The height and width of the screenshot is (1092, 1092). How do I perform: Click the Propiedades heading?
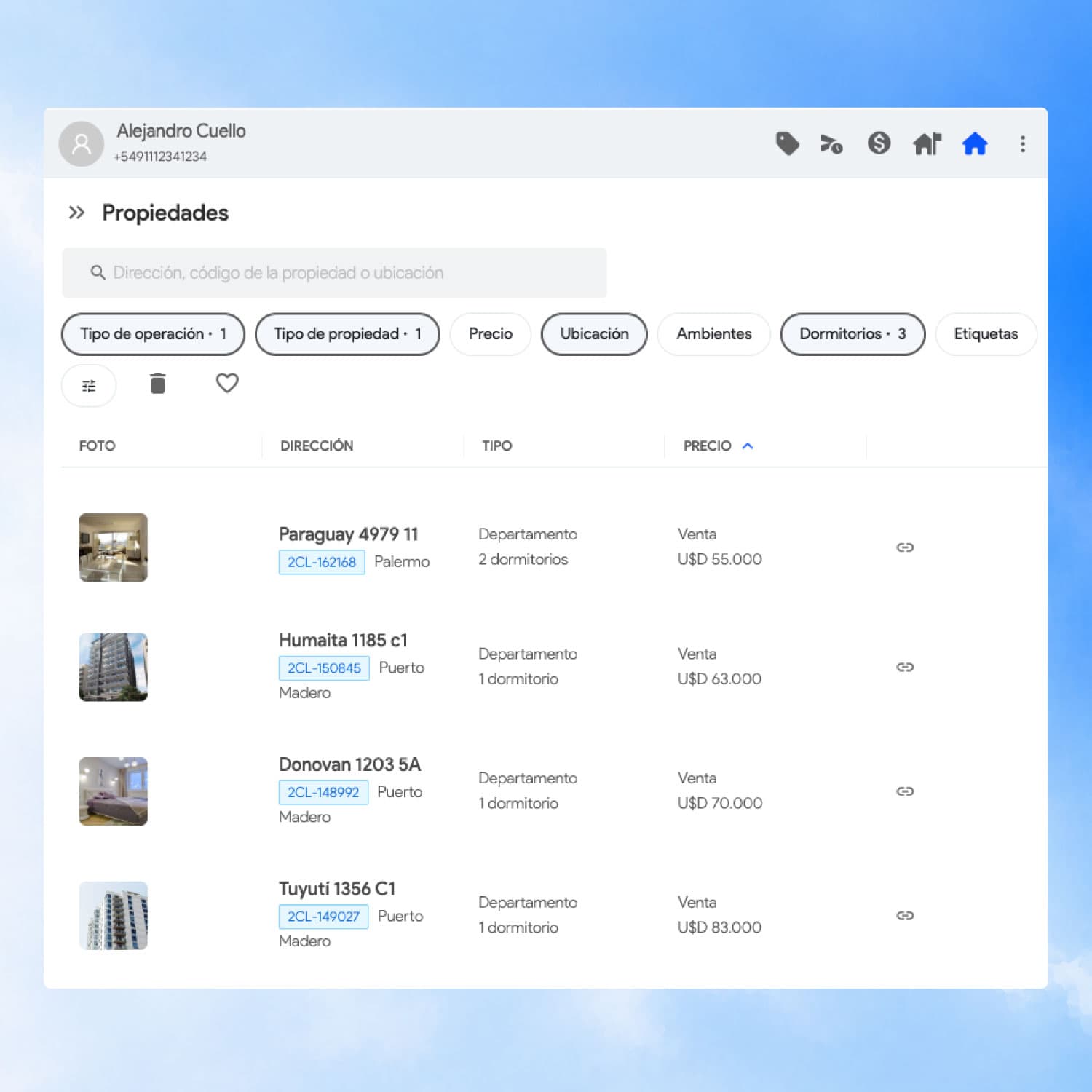click(x=165, y=213)
